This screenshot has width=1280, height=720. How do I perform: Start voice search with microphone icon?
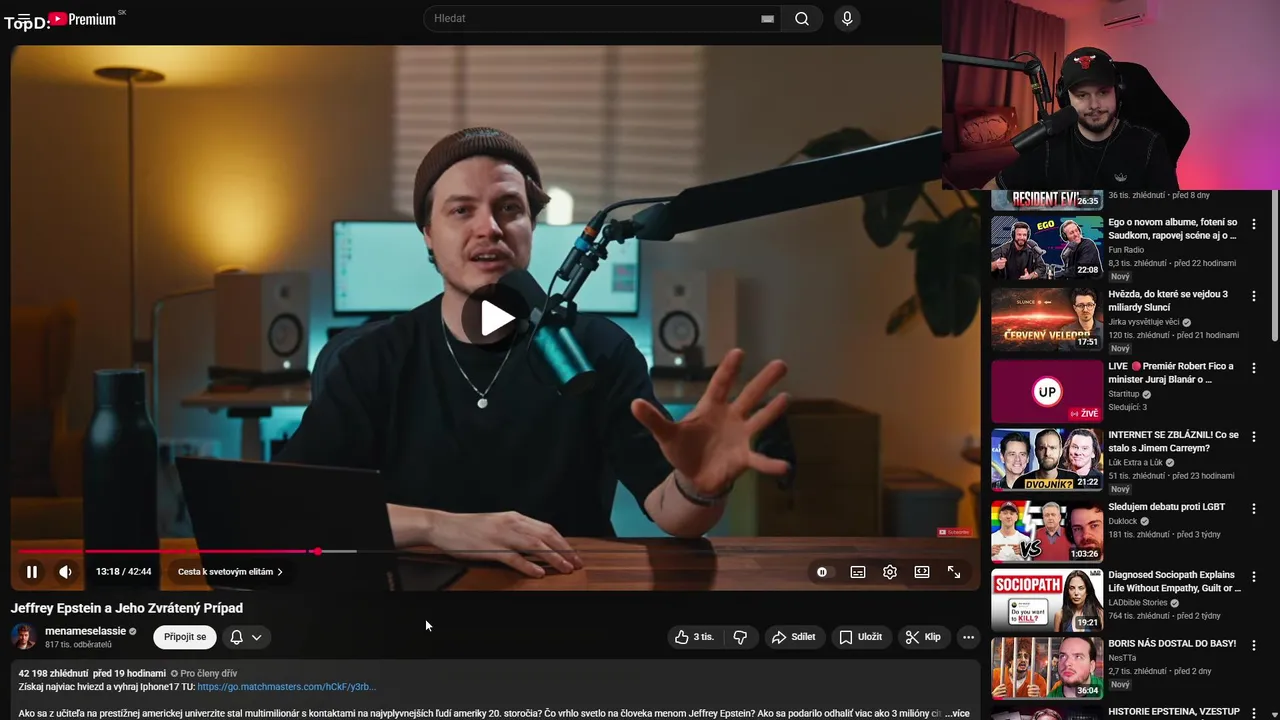(x=847, y=18)
